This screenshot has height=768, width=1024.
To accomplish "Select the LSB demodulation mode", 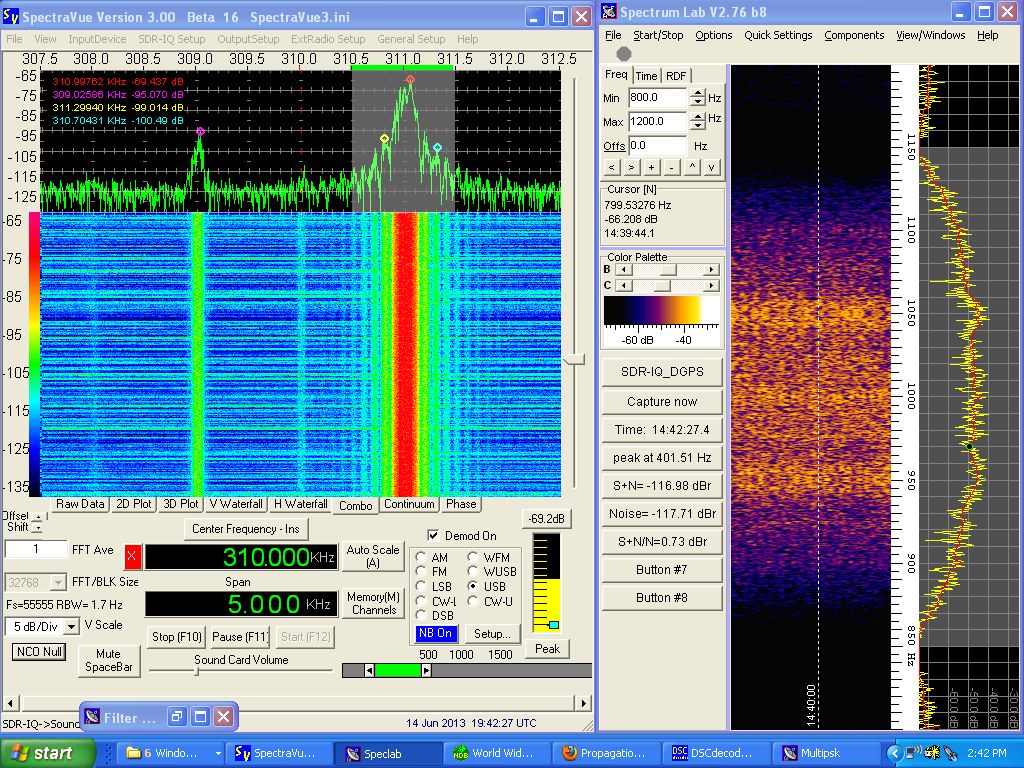I will coord(422,587).
